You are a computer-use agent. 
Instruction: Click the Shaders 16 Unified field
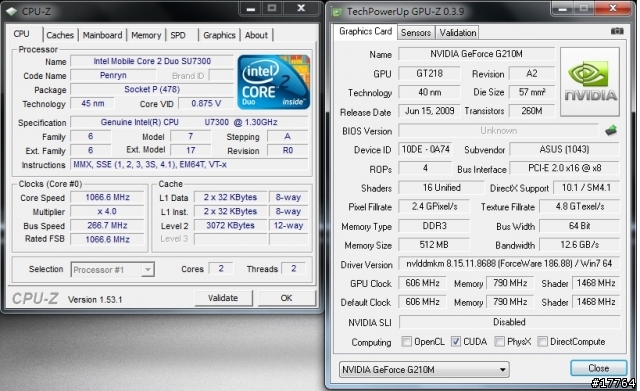click(442, 188)
